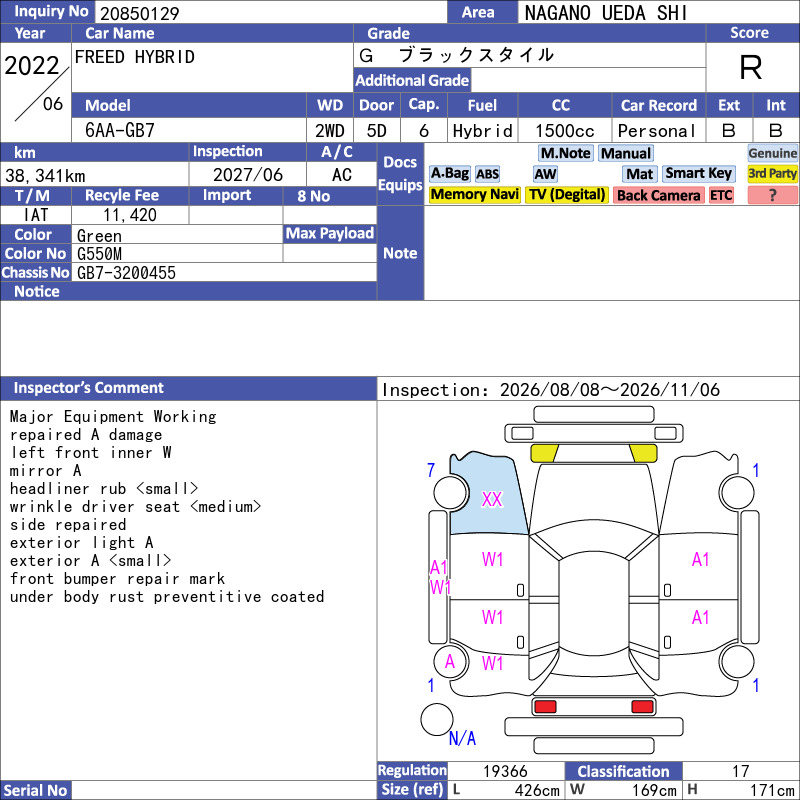This screenshot has height=800, width=800.
Task: Click the Serial No label
Action: coord(35,791)
